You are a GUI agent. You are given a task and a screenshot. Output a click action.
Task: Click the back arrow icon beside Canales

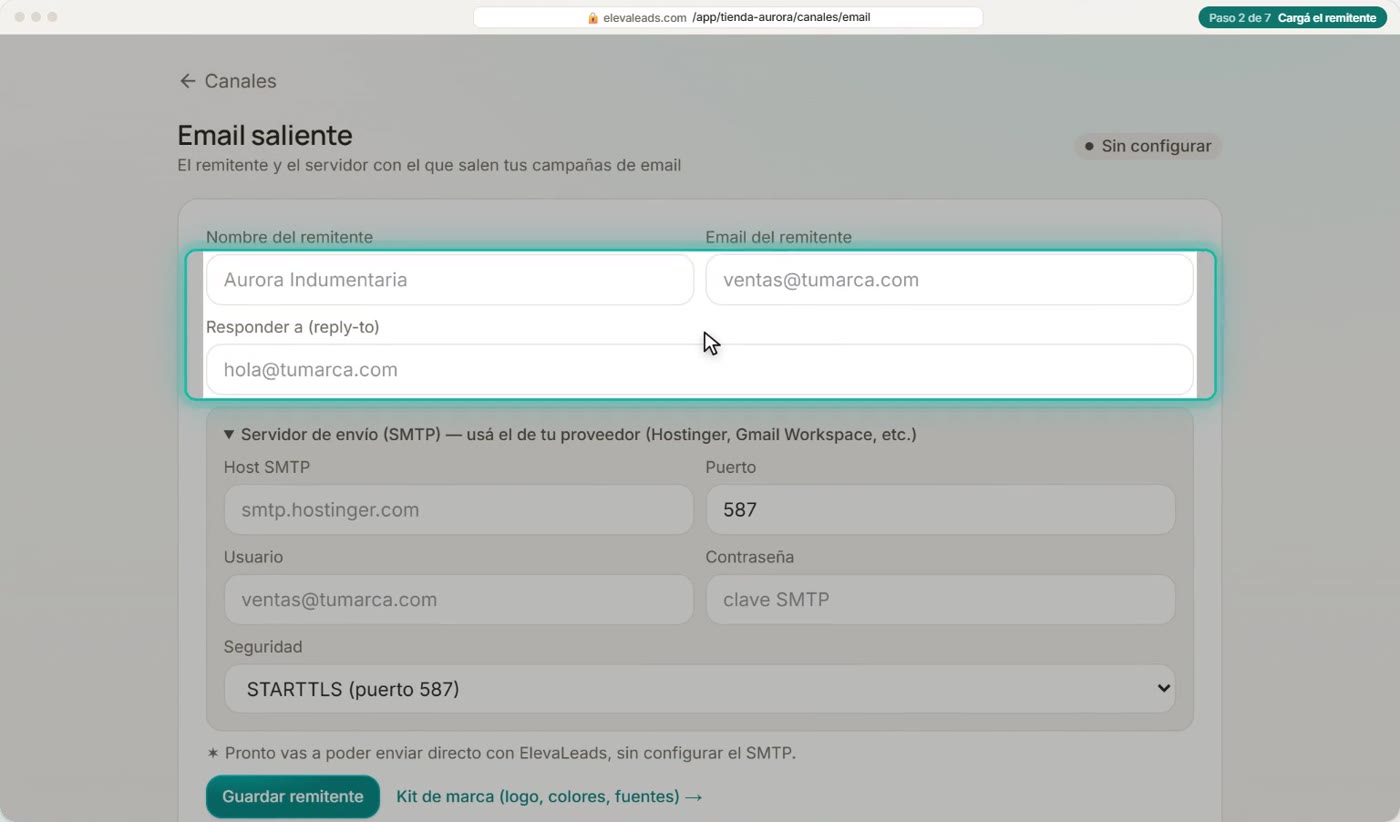187,81
